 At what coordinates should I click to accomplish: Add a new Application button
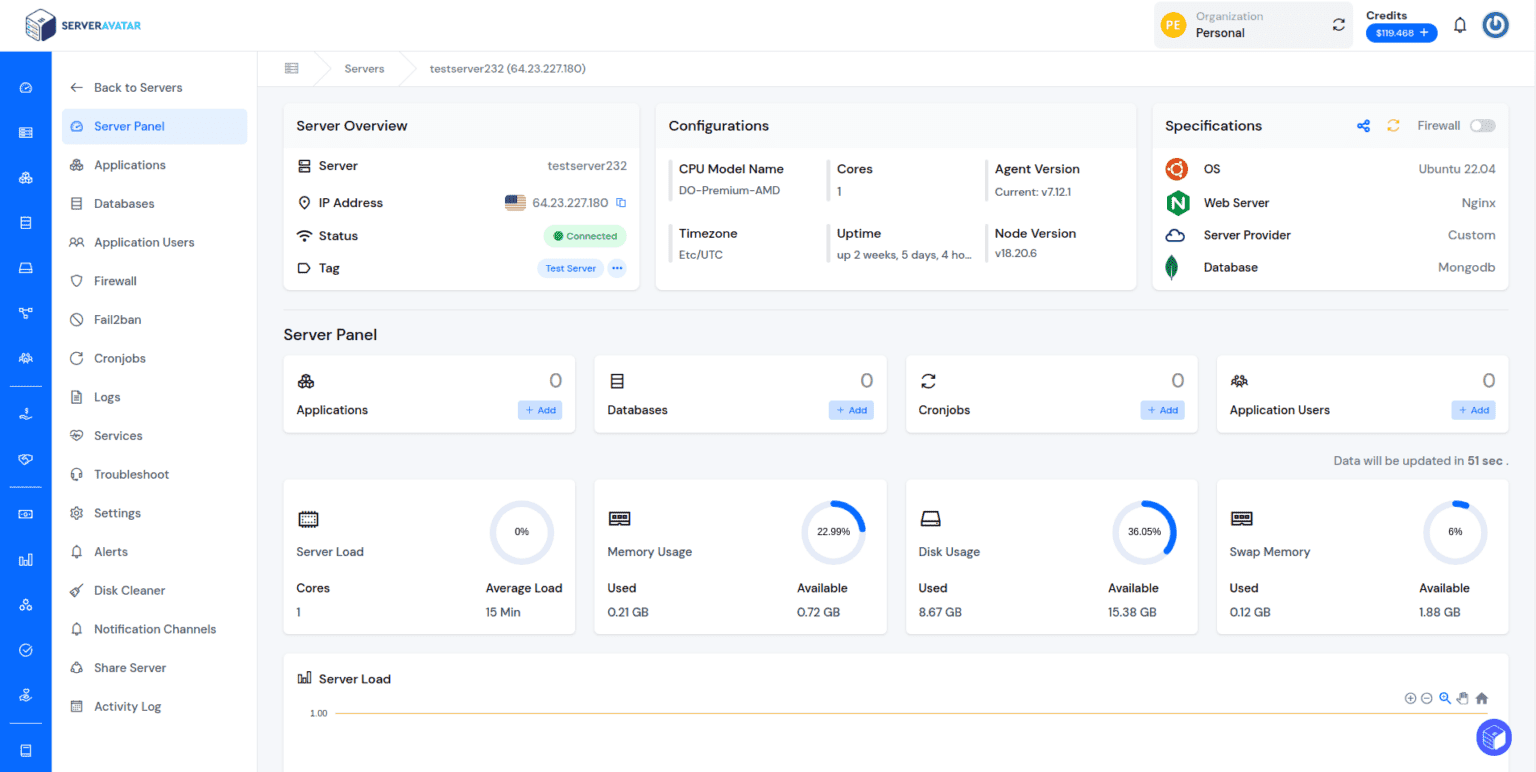540,410
